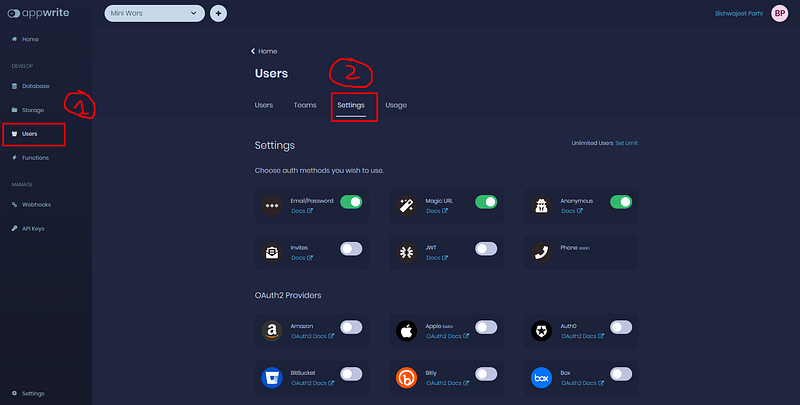Click the Bitly provider logo
800x405 pixels.
(407, 378)
